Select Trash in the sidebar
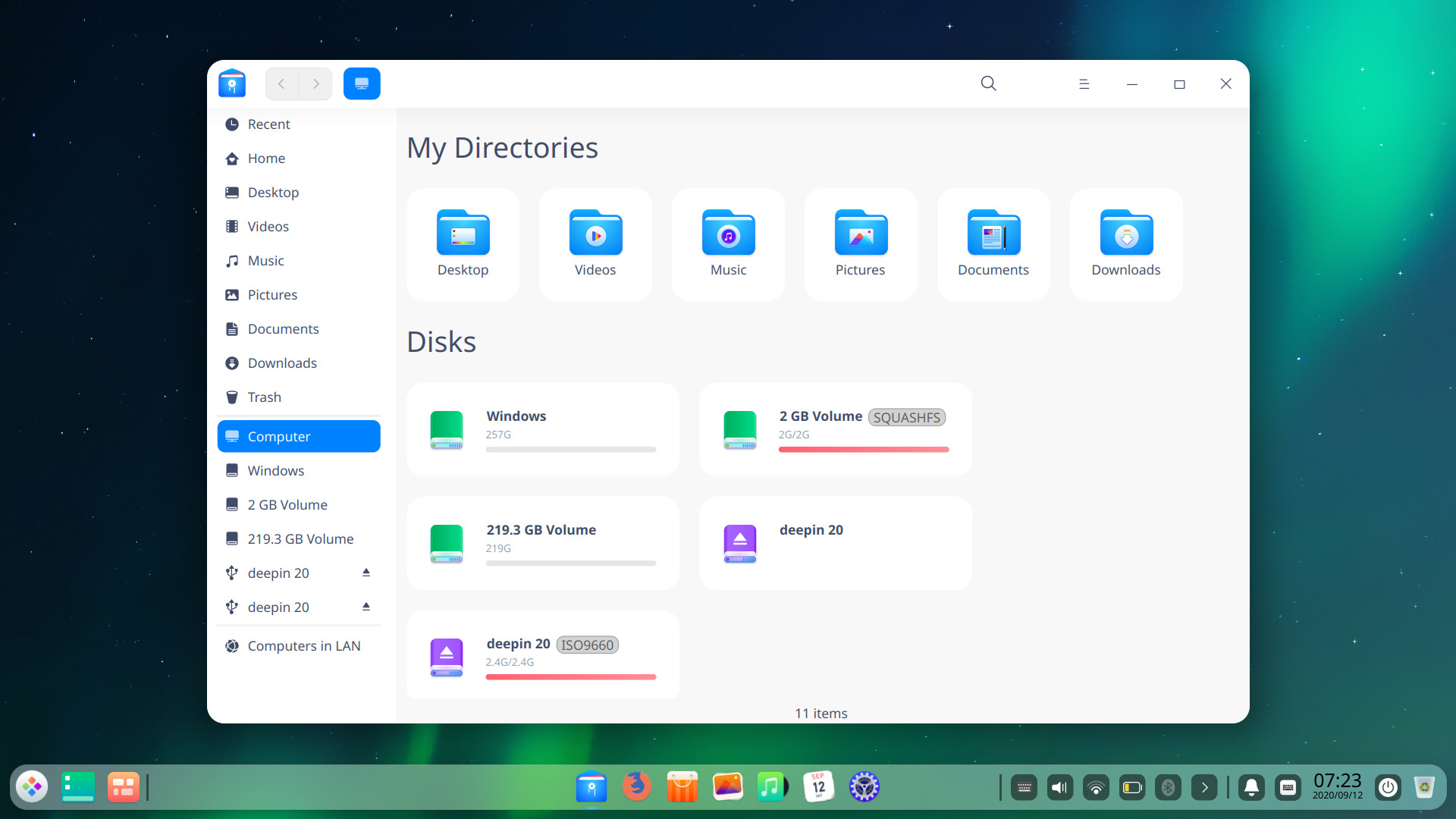 (x=264, y=397)
